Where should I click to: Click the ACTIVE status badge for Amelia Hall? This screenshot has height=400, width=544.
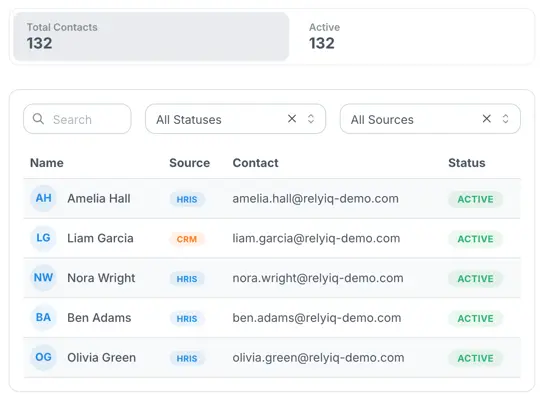(x=475, y=199)
